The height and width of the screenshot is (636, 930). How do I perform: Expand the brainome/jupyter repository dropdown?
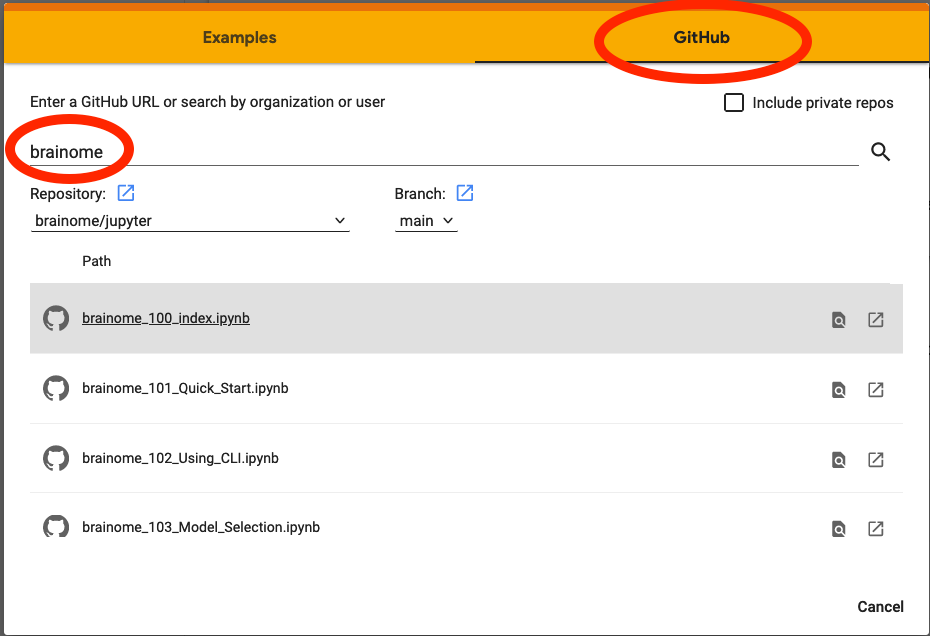coord(190,221)
